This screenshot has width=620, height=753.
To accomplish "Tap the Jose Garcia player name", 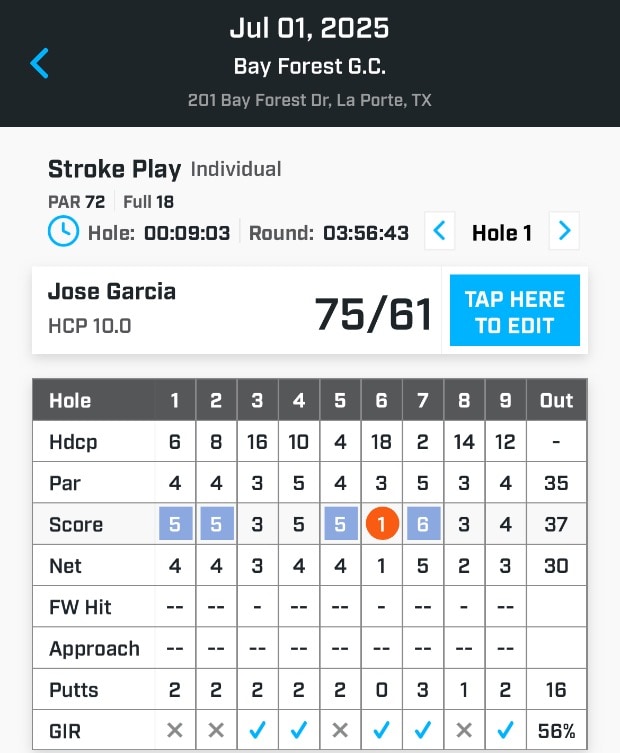I will pyautogui.click(x=112, y=292).
